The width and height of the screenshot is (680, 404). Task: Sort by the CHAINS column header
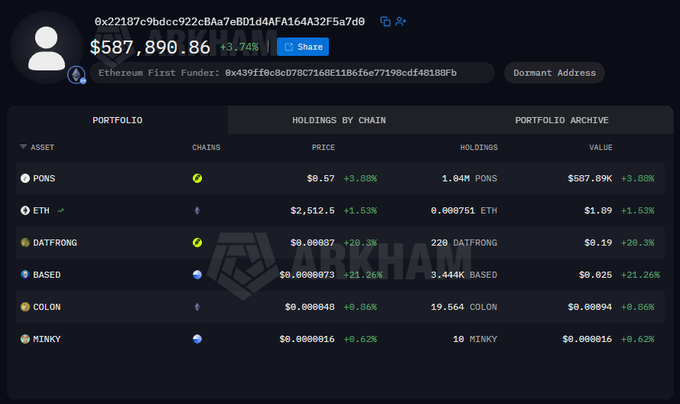[206, 147]
